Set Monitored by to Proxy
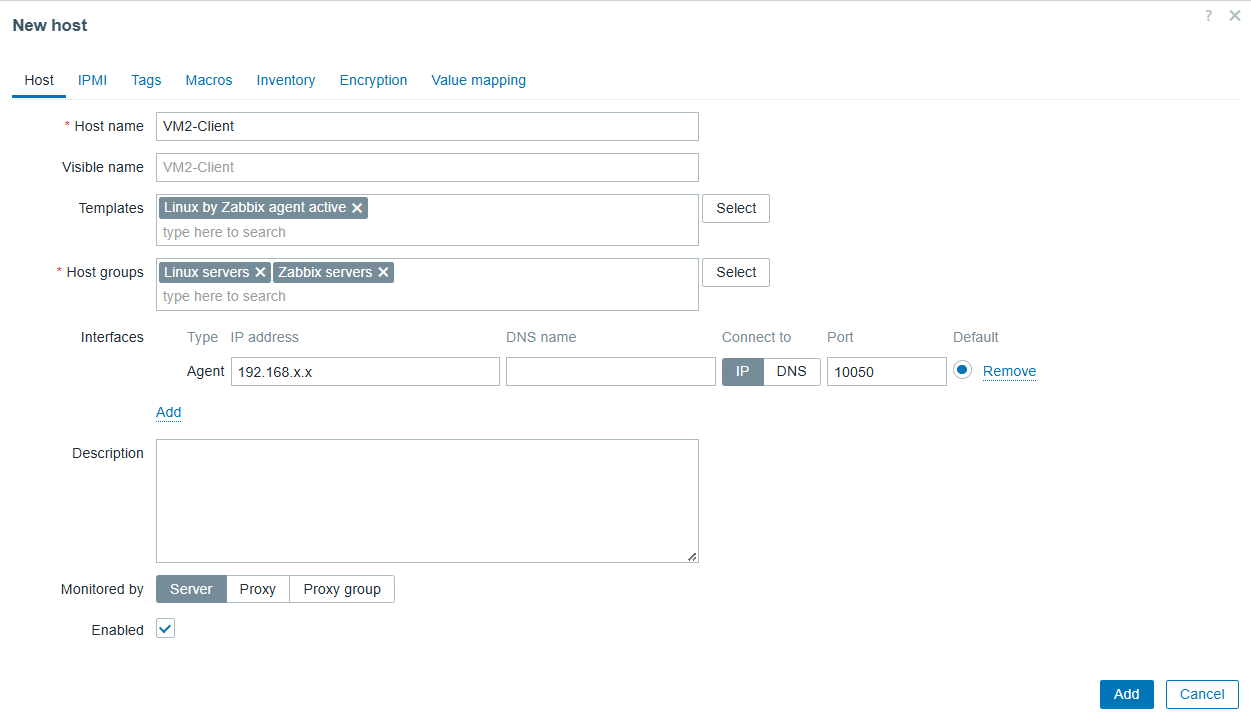 click(257, 589)
